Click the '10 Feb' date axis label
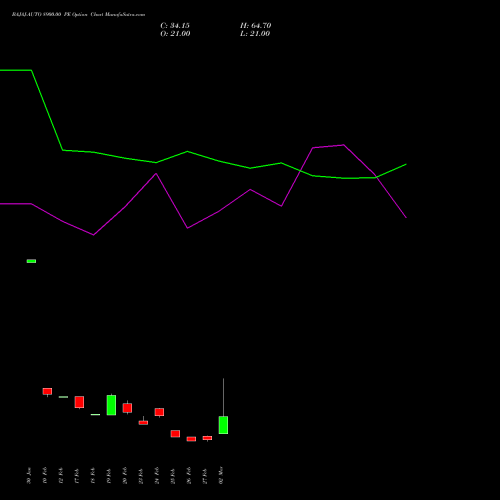This screenshot has width=500, height=500. pyautogui.click(x=45, y=476)
